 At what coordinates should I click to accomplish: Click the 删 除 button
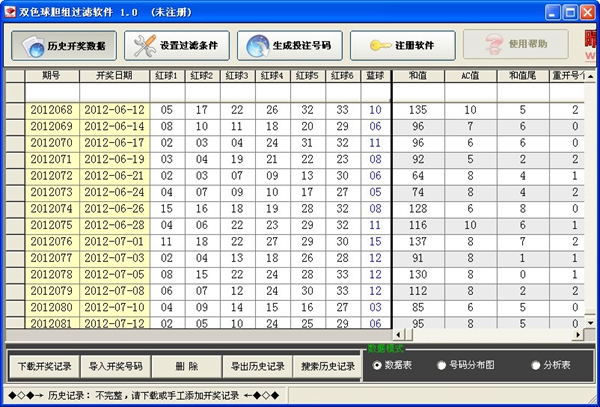point(187,366)
